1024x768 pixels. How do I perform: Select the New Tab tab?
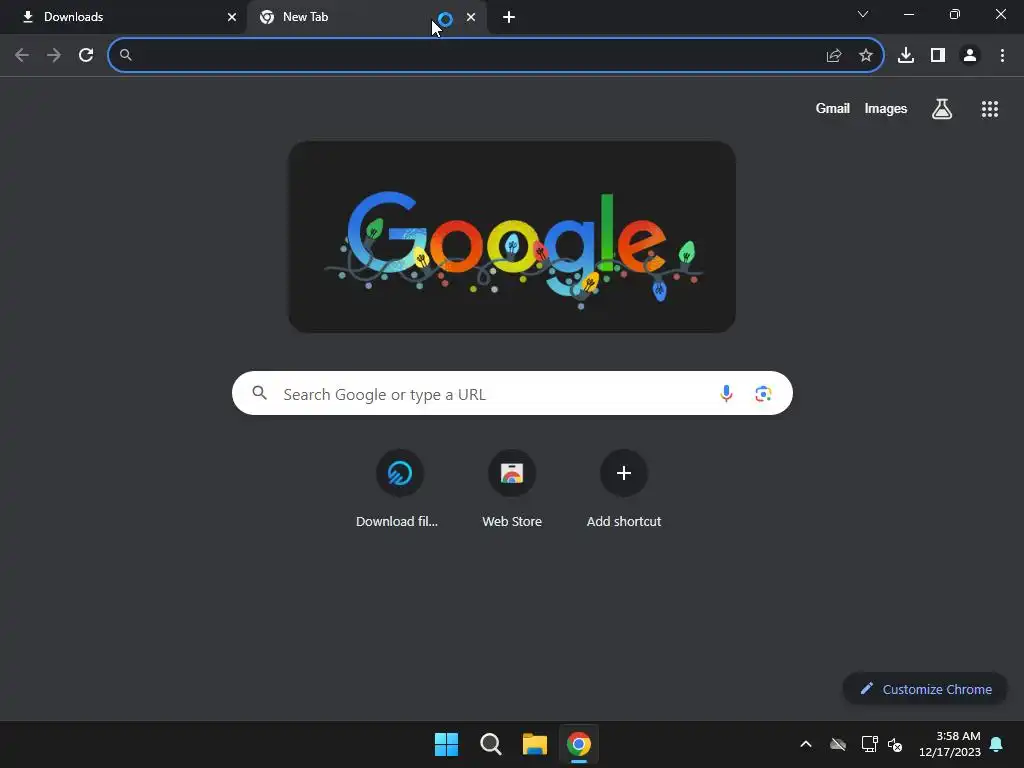tap(366, 17)
